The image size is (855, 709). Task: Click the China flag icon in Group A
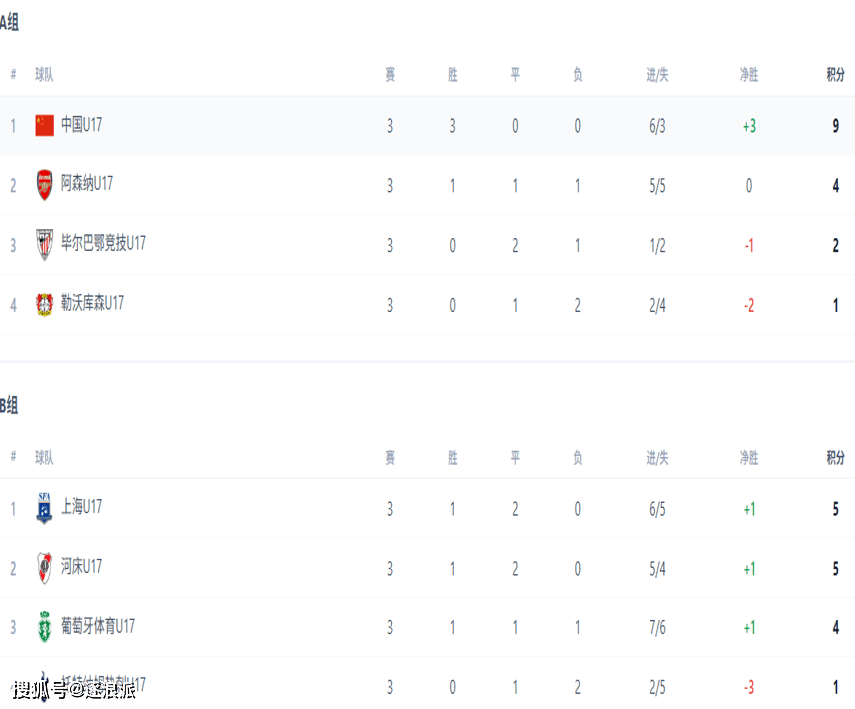44,125
